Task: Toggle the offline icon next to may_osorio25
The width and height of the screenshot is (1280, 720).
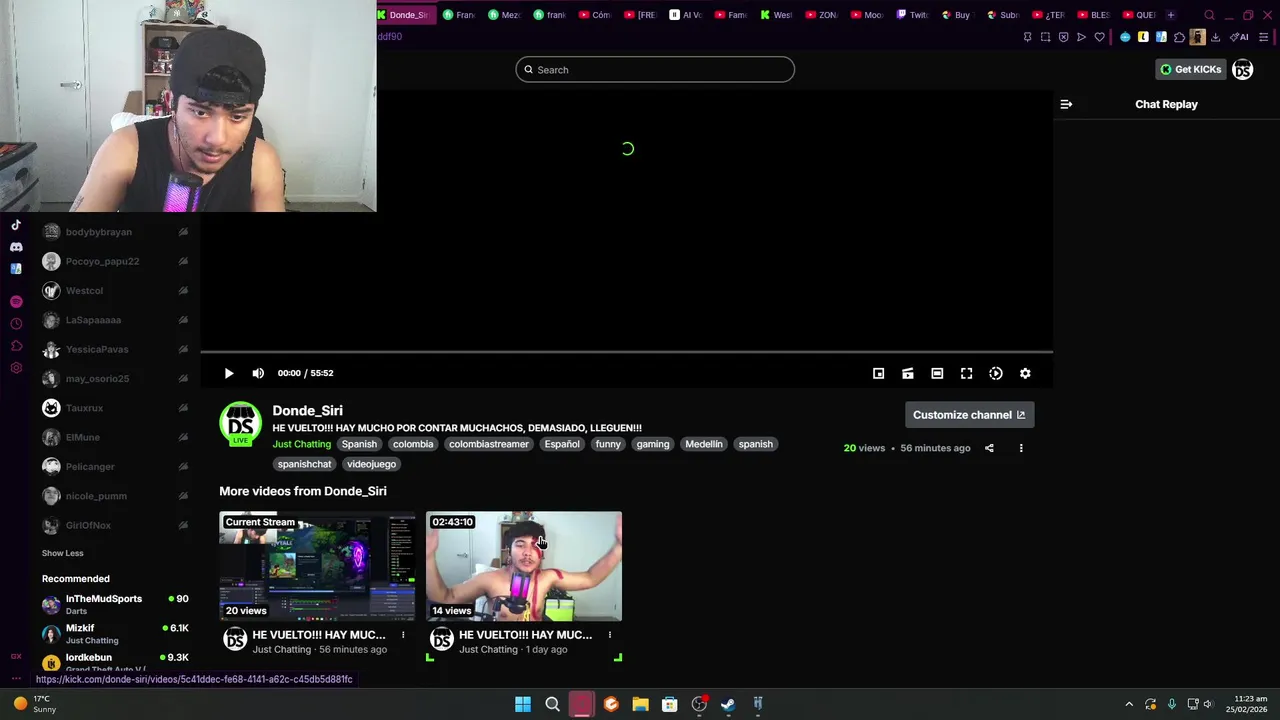Action: 183,379
